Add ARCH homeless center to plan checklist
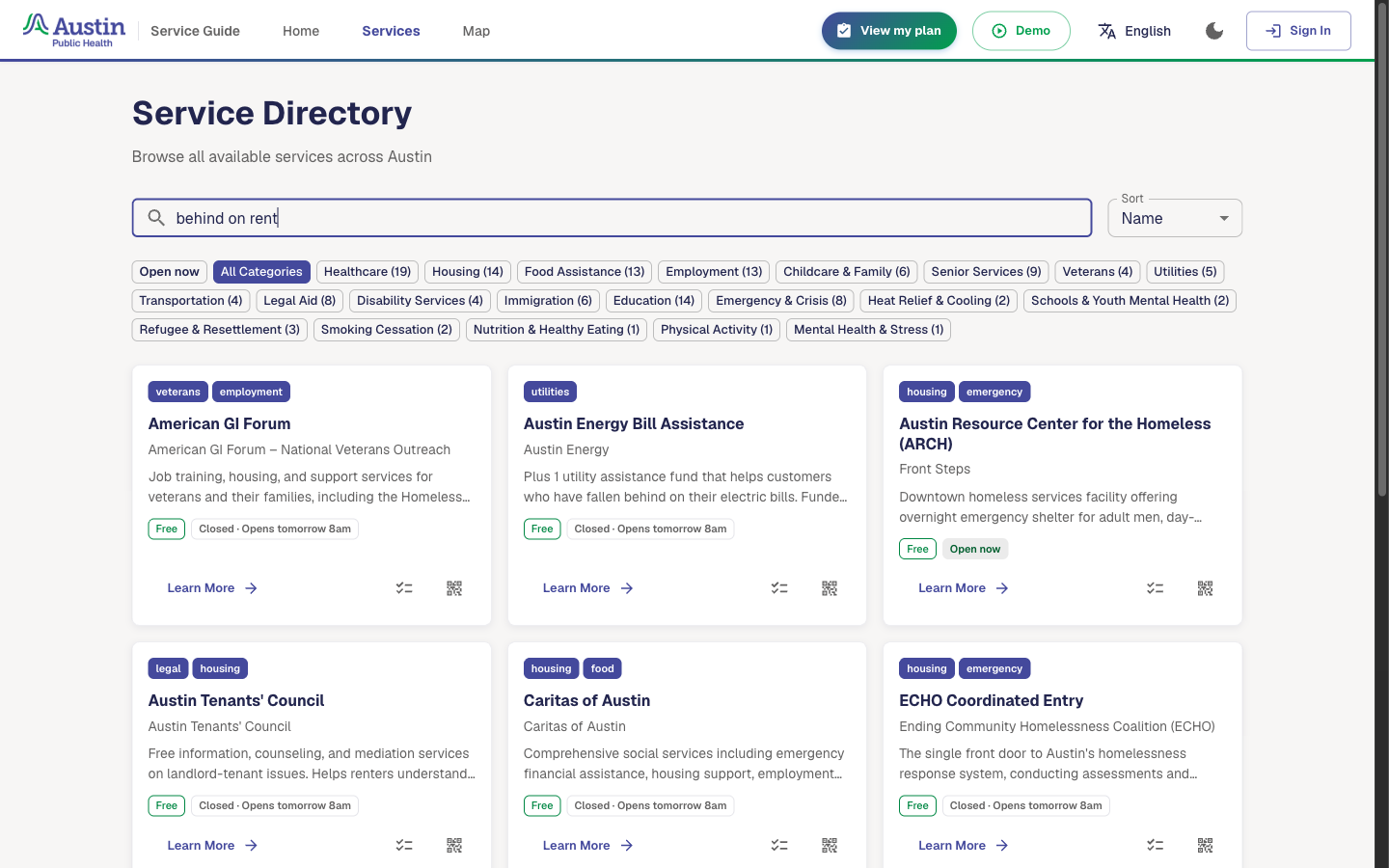The height and width of the screenshot is (868, 1389). click(x=1155, y=588)
